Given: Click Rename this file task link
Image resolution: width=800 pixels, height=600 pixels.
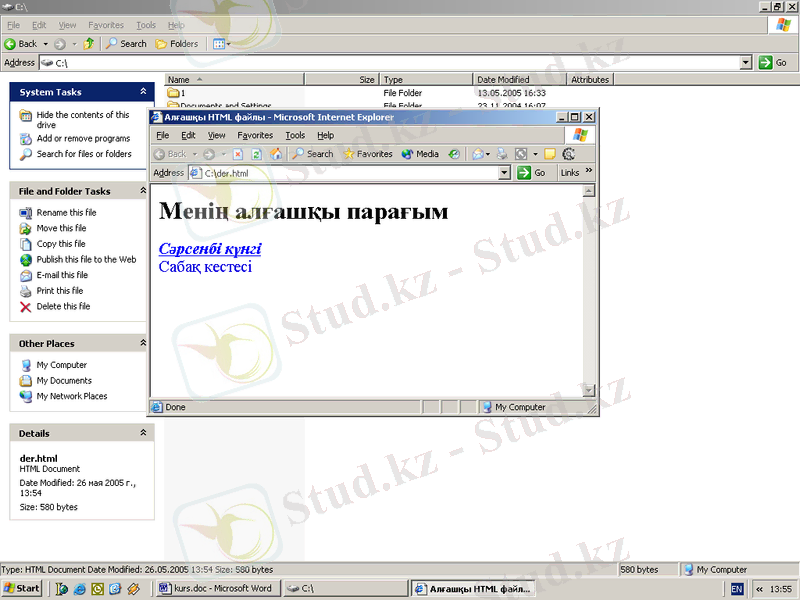Looking at the screenshot, I should (x=66, y=213).
